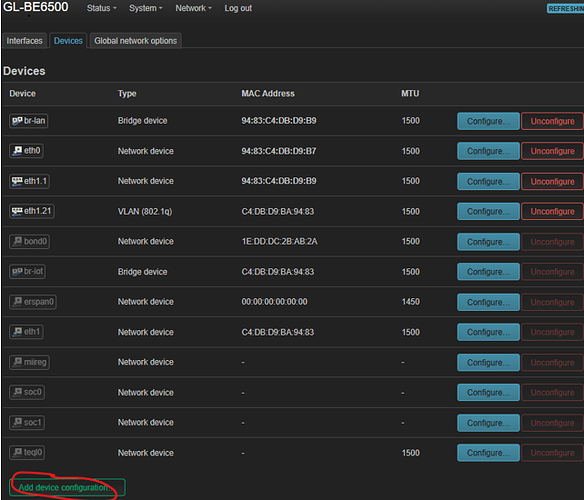Click the eth1.21 VLAN device badge
The height and width of the screenshot is (500, 584).
click(32, 211)
